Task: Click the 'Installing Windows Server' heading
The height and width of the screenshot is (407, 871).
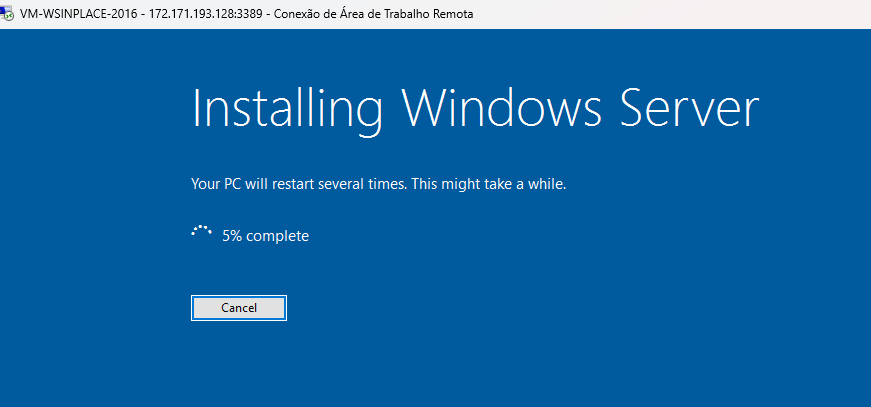Action: point(475,109)
